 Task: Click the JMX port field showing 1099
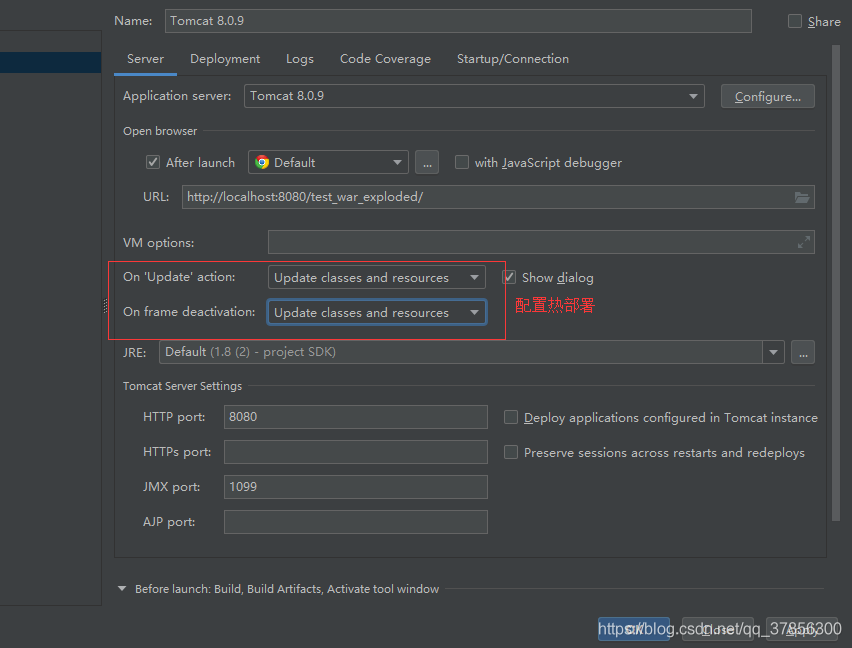tap(355, 487)
